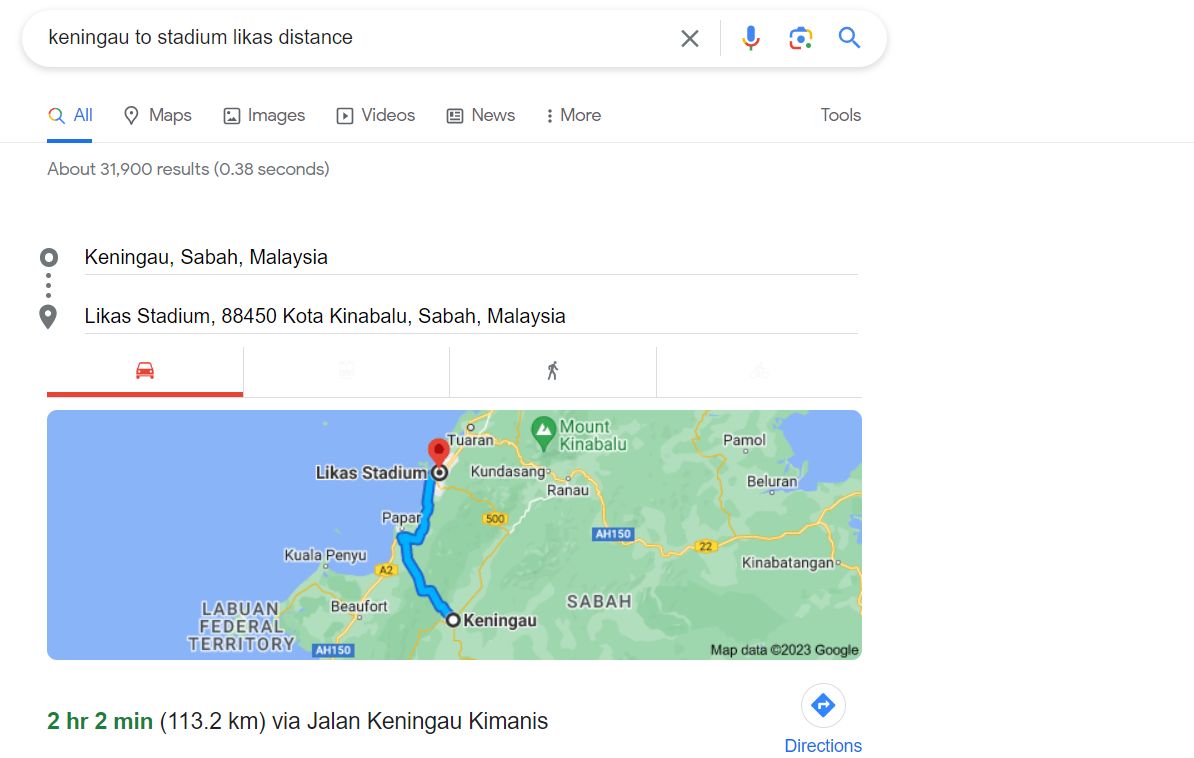The height and width of the screenshot is (758, 1194).
Task: Edit the Likas Stadium destination field
Action: pyautogui.click(x=471, y=316)
